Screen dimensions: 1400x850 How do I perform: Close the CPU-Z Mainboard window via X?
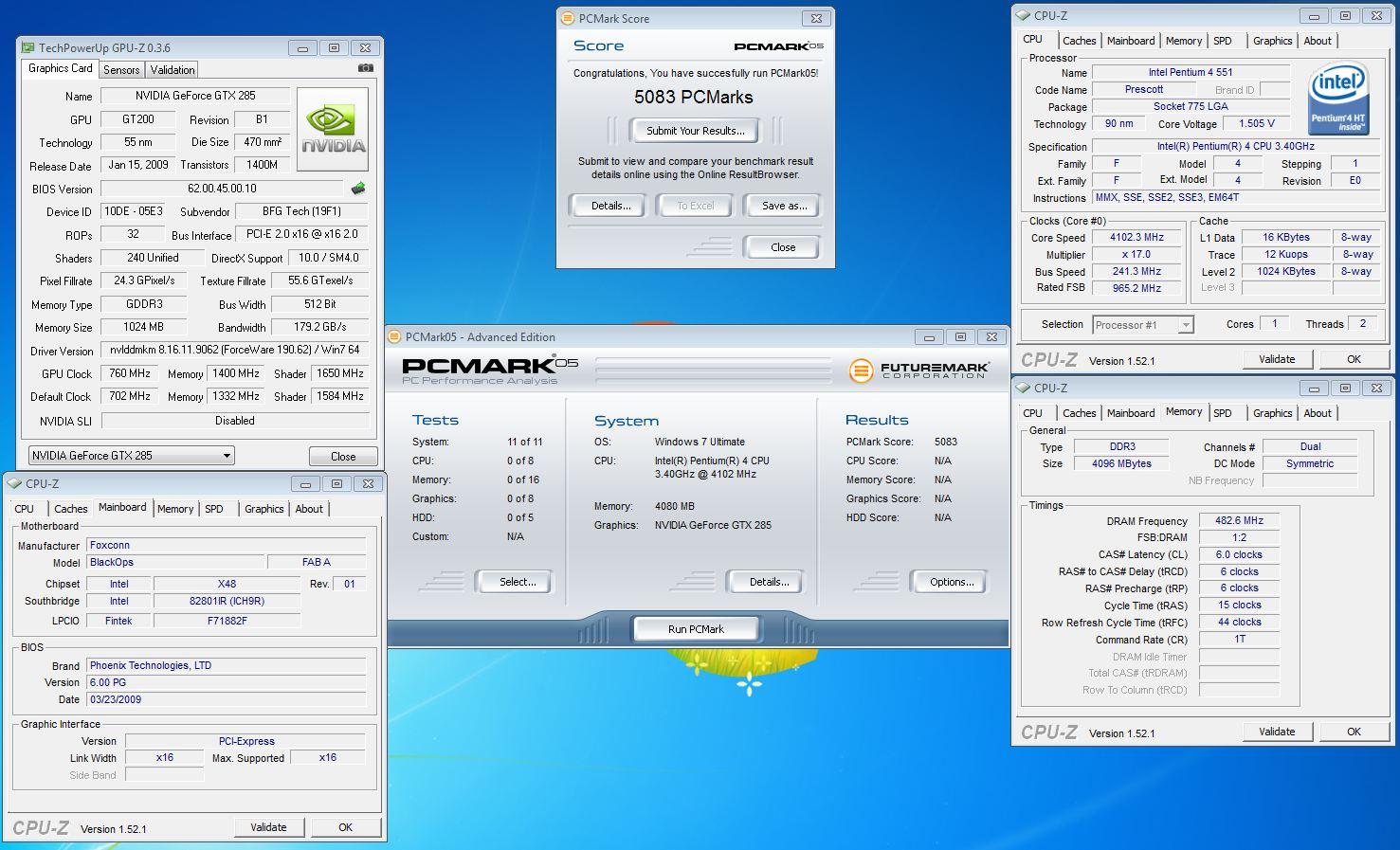[368, 483]
